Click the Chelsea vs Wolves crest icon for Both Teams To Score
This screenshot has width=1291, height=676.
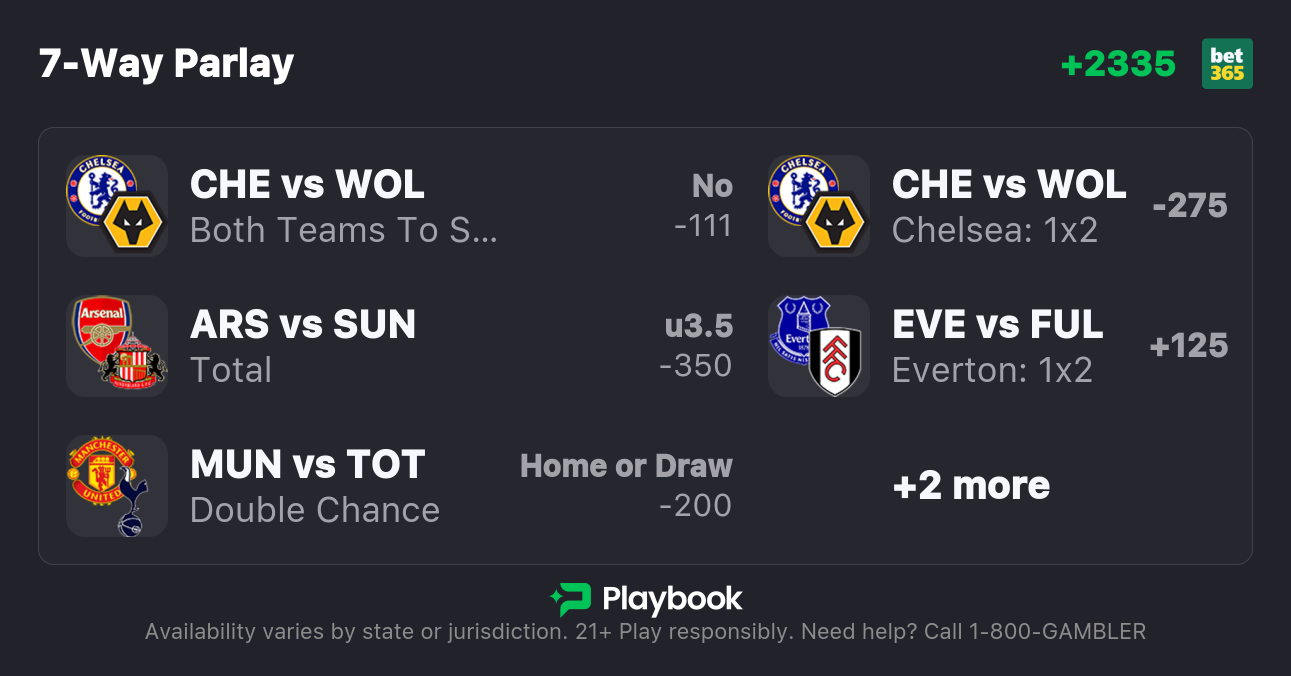(x=117, y=206)
